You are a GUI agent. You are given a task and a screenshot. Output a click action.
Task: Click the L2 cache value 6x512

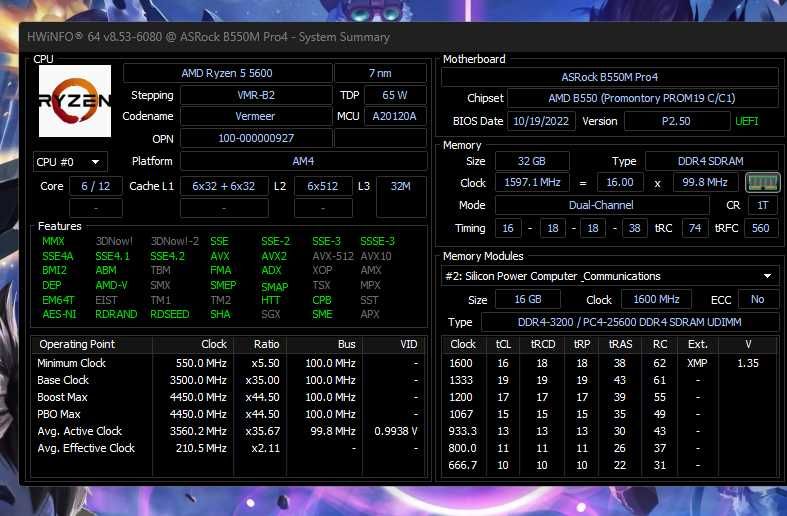(x=323, y=186)
